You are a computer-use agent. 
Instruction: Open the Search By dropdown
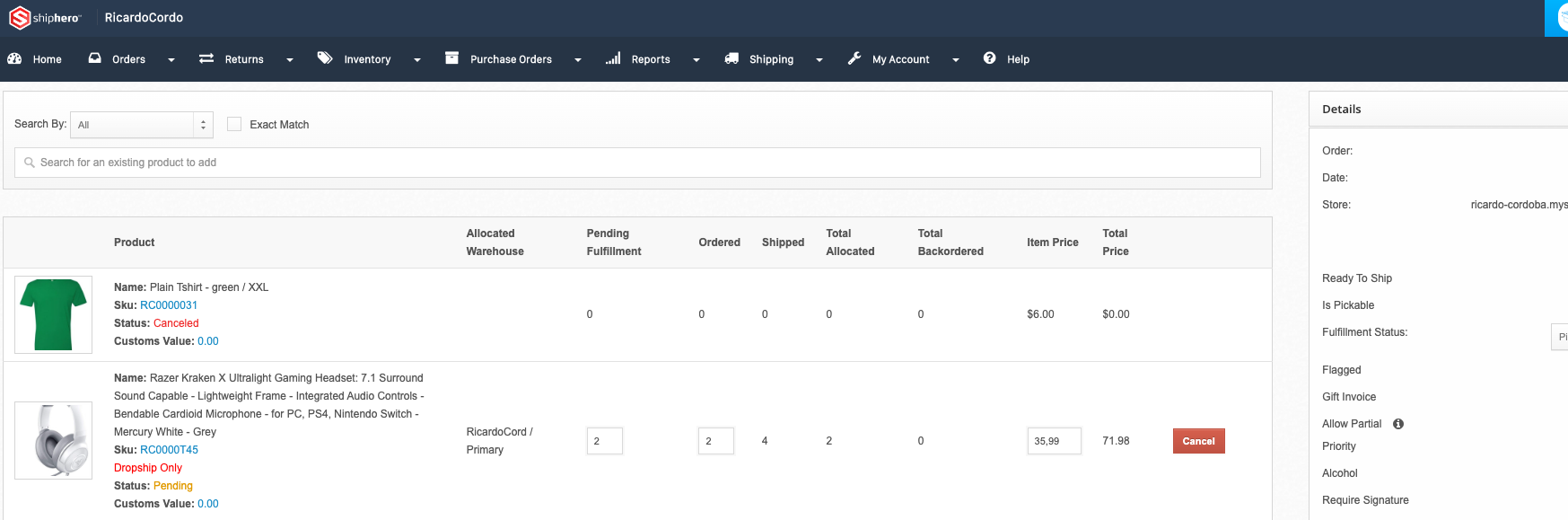142,125
